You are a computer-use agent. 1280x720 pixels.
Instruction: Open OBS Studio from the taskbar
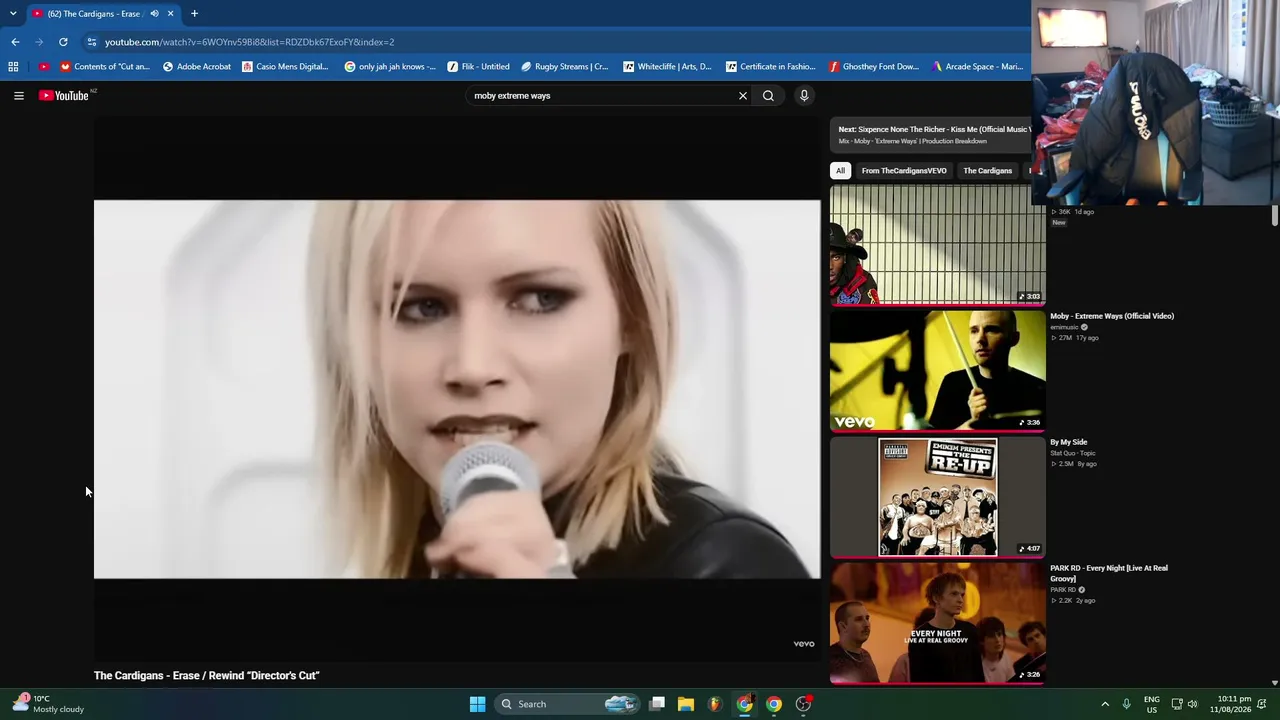(x=803, y=704)
